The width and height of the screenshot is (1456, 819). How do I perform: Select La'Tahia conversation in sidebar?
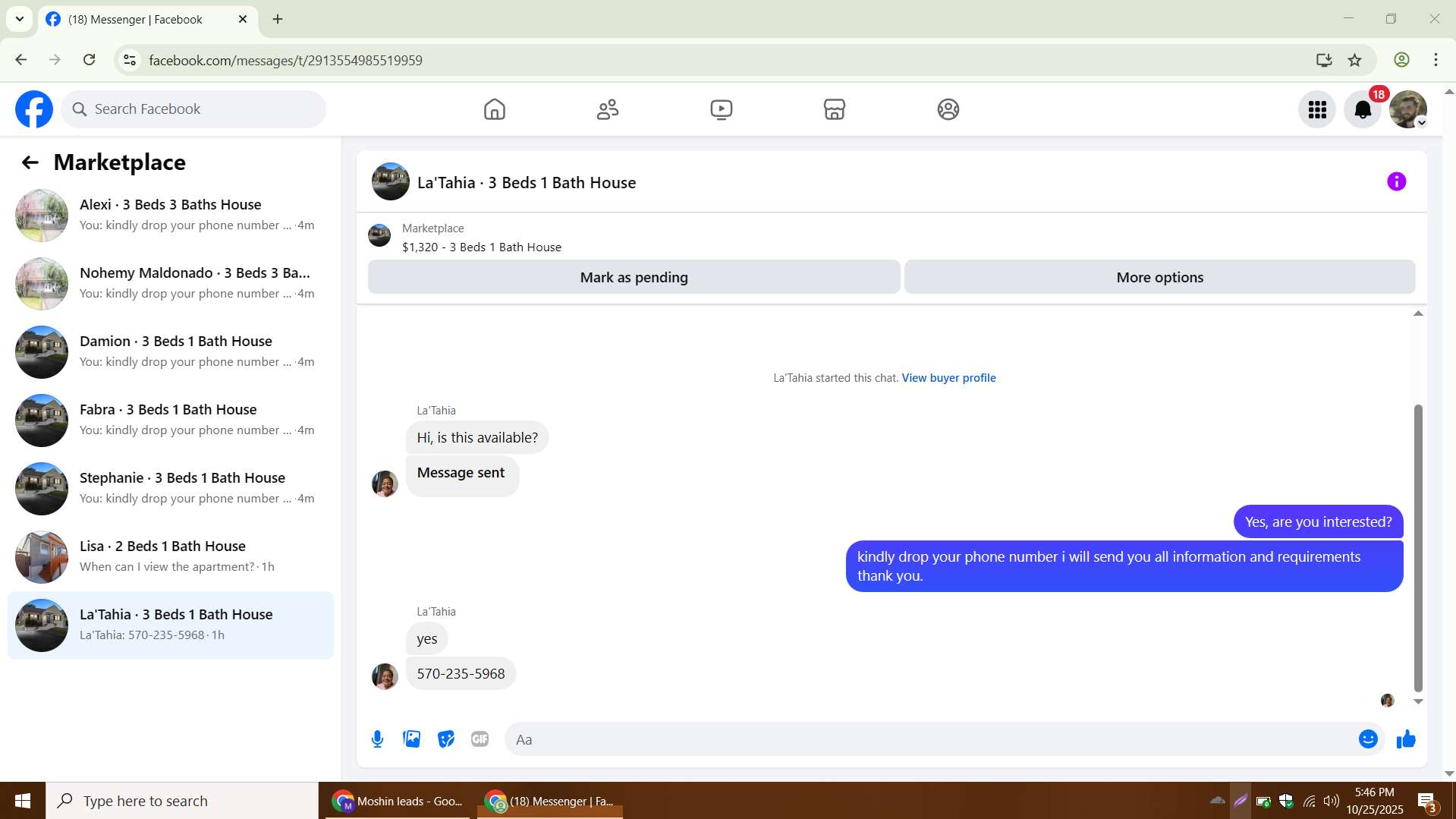click(171, 625)
